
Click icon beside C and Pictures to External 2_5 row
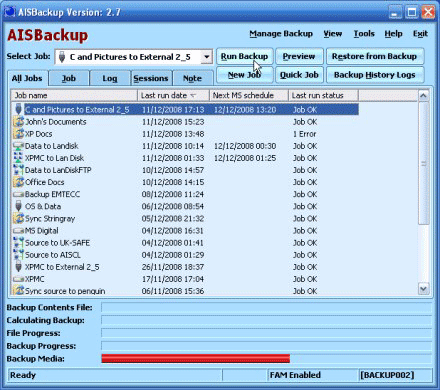click(x=18, y=109)
